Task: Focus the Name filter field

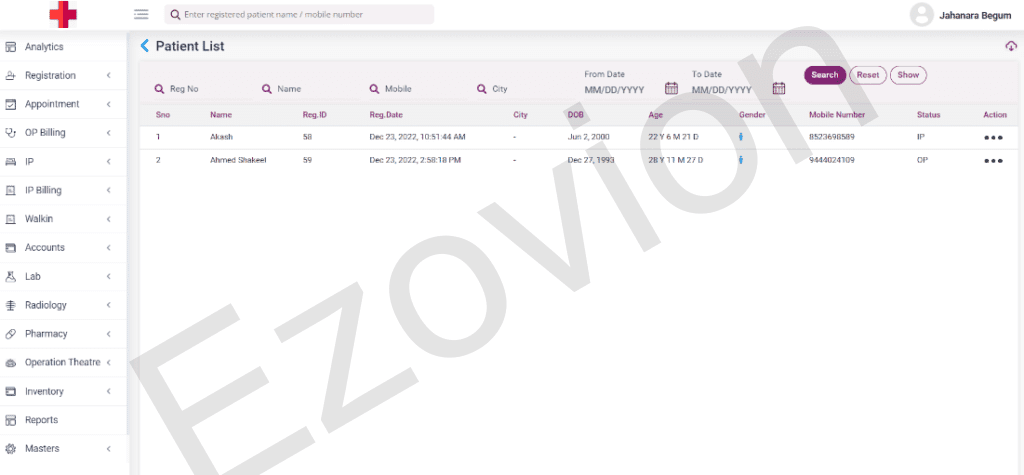Action: [310, 89]
